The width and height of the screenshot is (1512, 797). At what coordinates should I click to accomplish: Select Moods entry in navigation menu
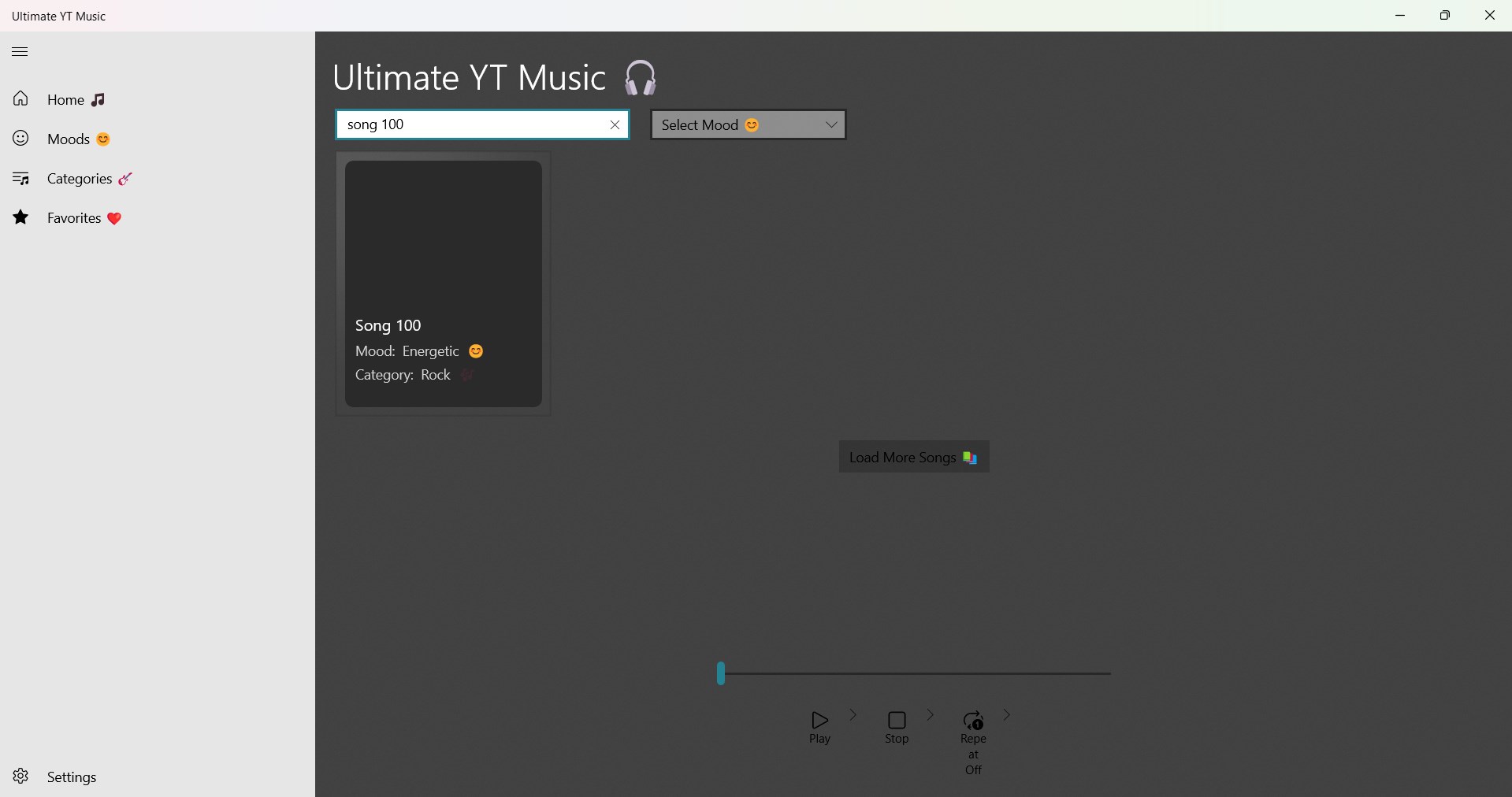[70, 139]
